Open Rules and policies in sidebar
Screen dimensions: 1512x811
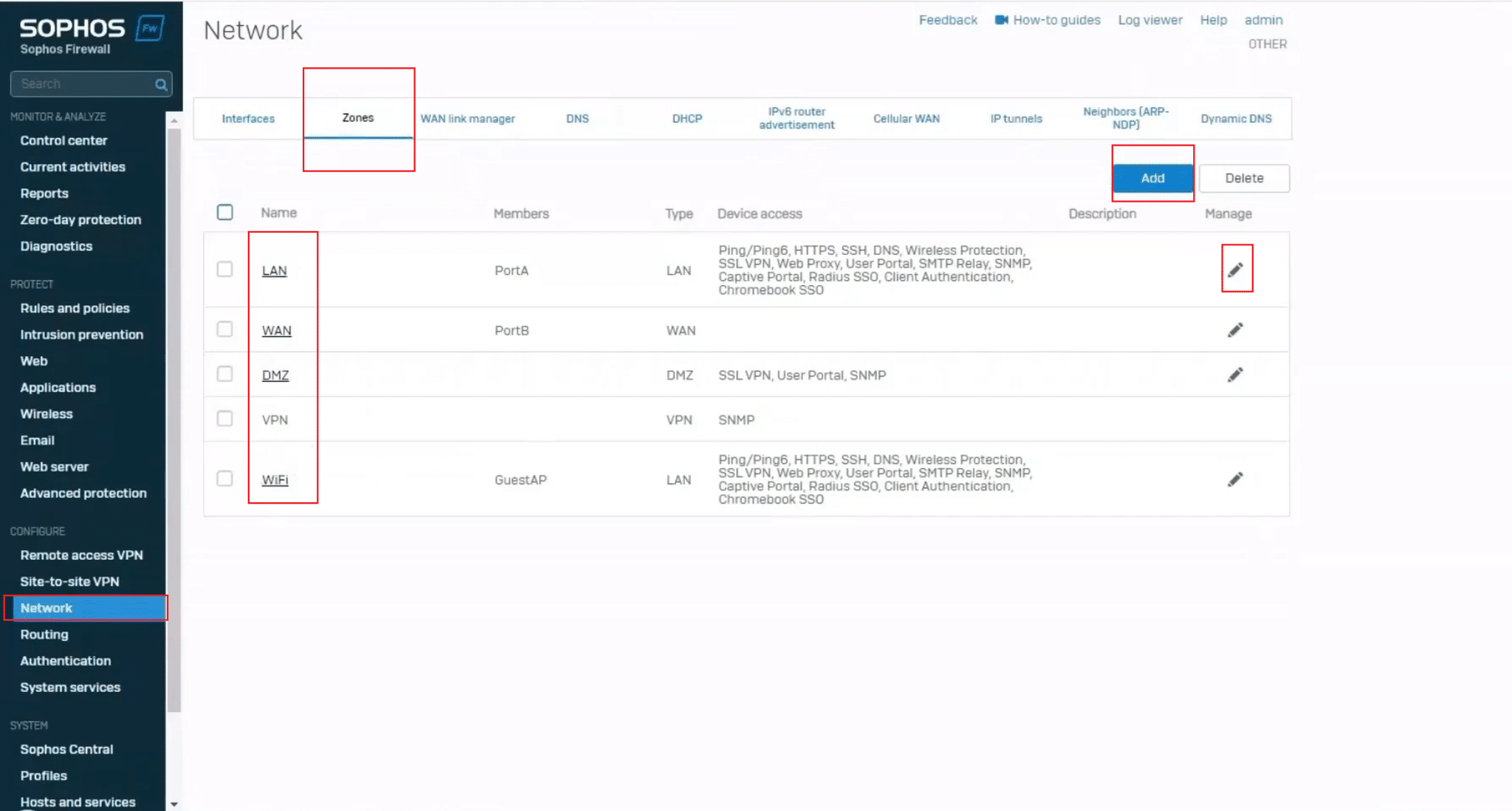75,308
